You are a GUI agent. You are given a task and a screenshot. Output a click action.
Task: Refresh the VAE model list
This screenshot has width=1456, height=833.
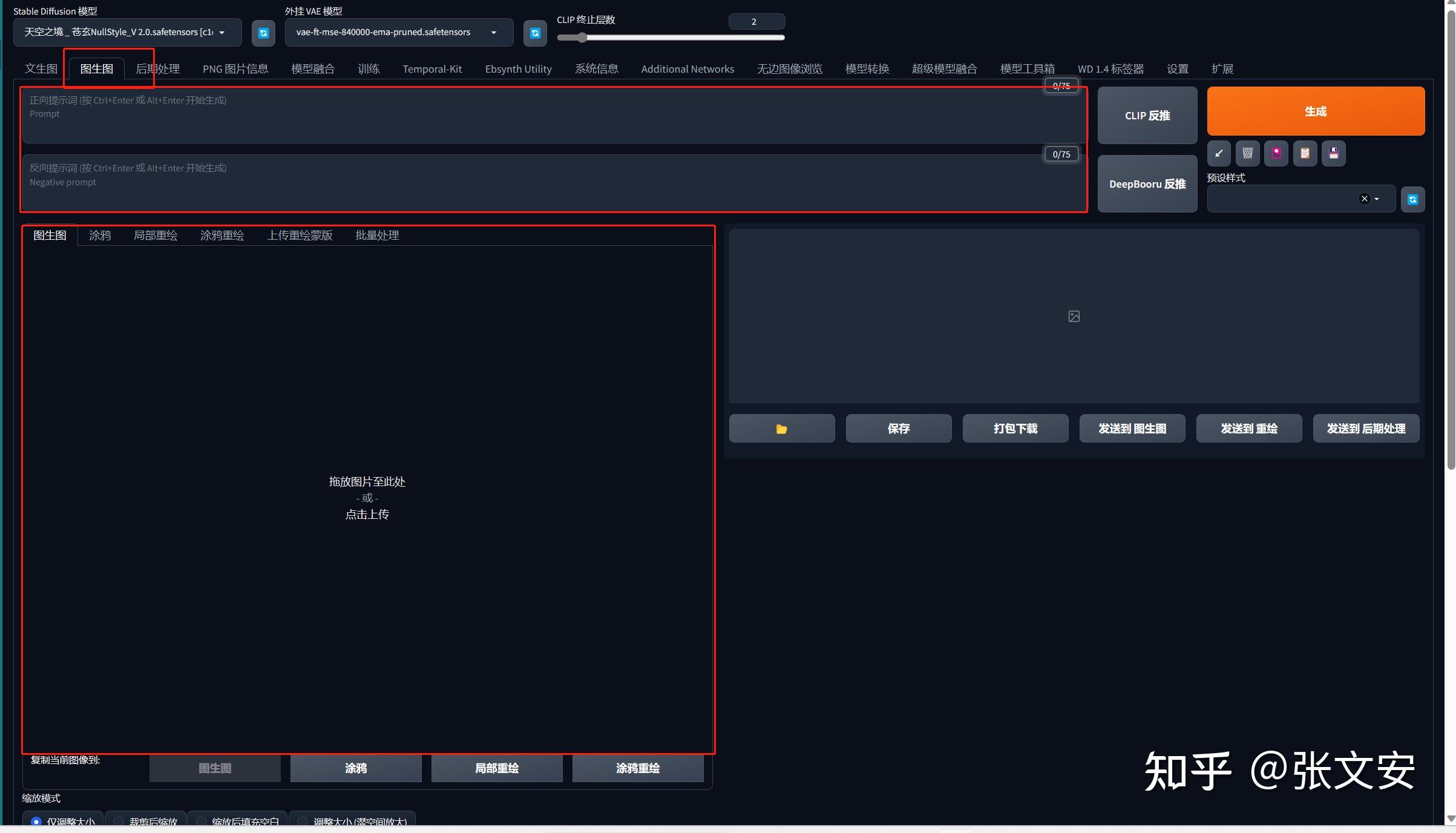click(x=534, y=33)
